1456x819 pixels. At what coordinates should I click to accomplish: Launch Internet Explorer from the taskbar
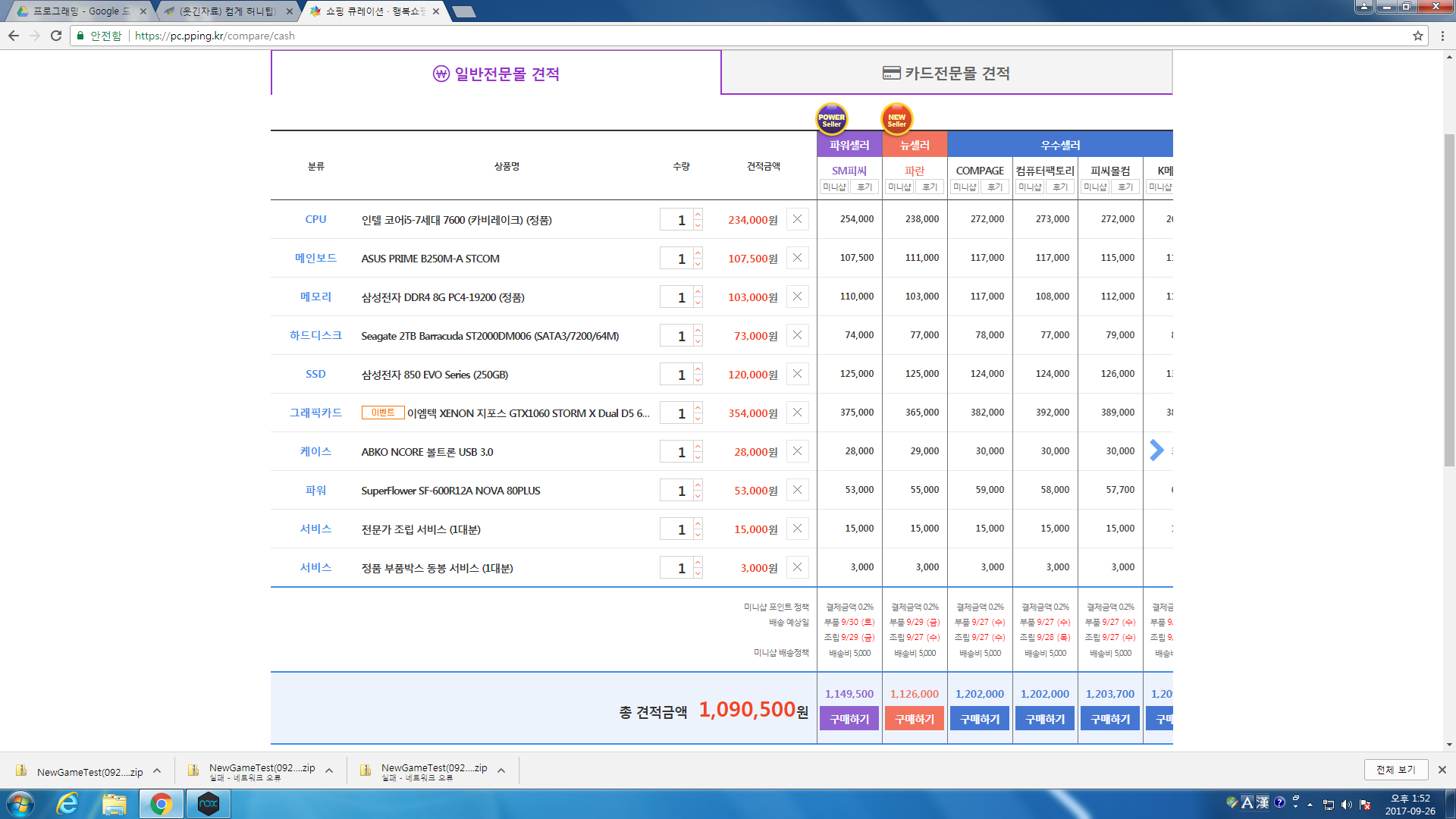(67, 804)
